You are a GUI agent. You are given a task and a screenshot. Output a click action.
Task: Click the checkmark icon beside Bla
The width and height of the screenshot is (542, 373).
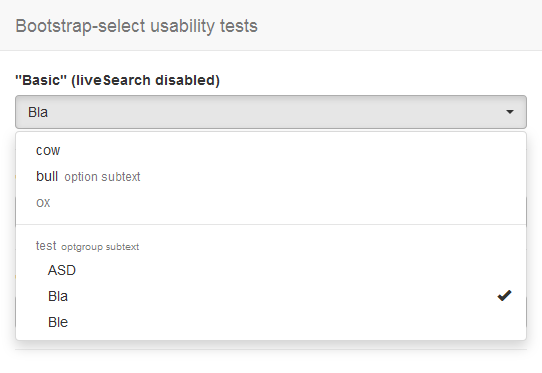504,296
